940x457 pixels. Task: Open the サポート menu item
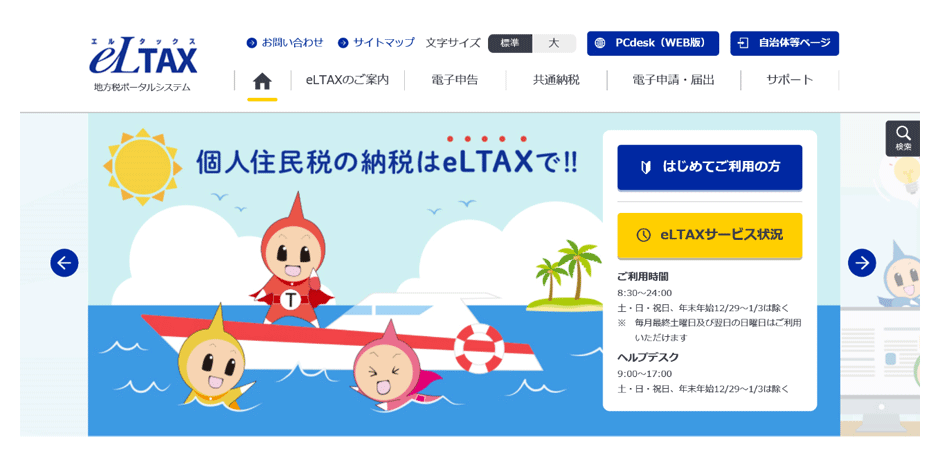pyautogui.click(x=790, y=80)
